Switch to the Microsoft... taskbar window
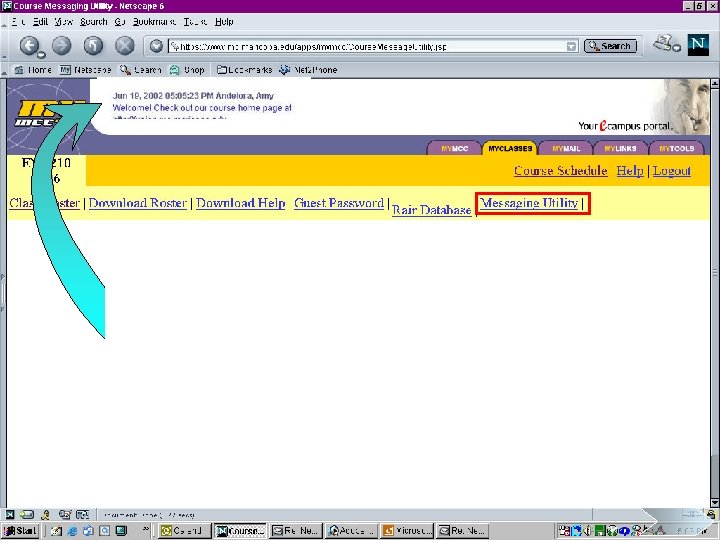This screenshot has width=720, height=540. click(x=407, y=531)
